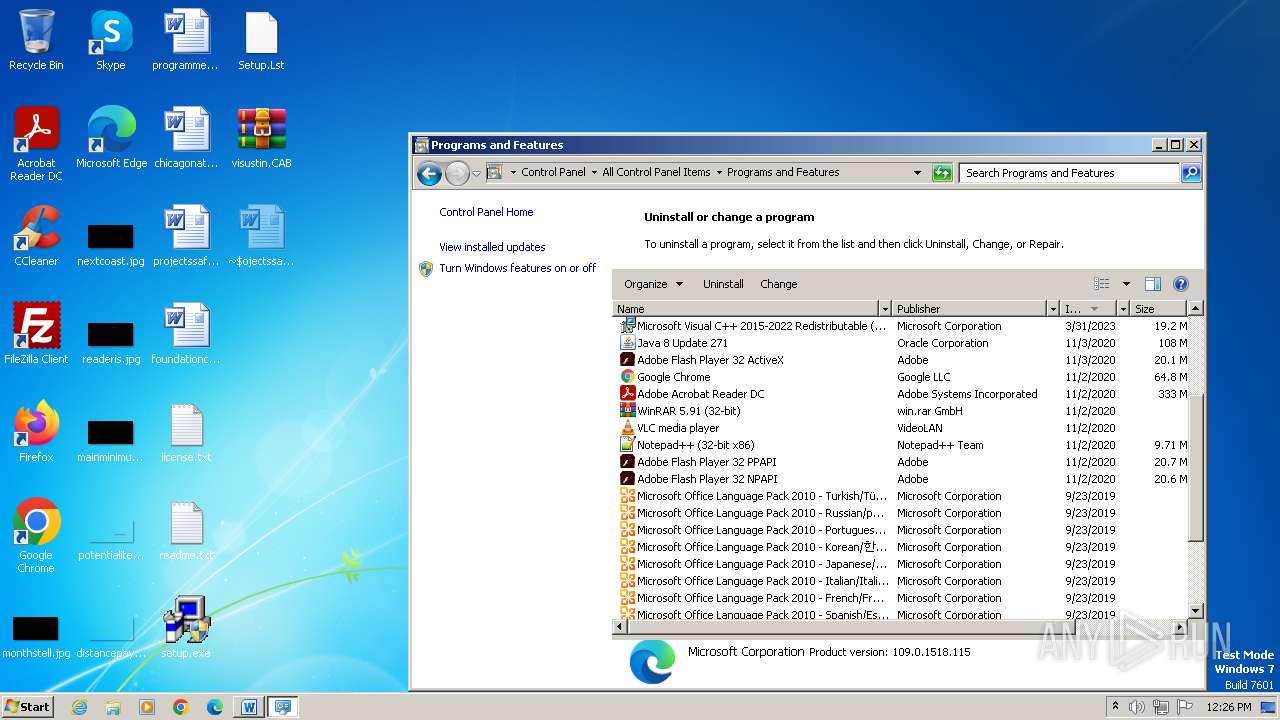This screenshot has height=720, width=1280.
Task: Select the license.txt file icon
Action: point(186,432)
